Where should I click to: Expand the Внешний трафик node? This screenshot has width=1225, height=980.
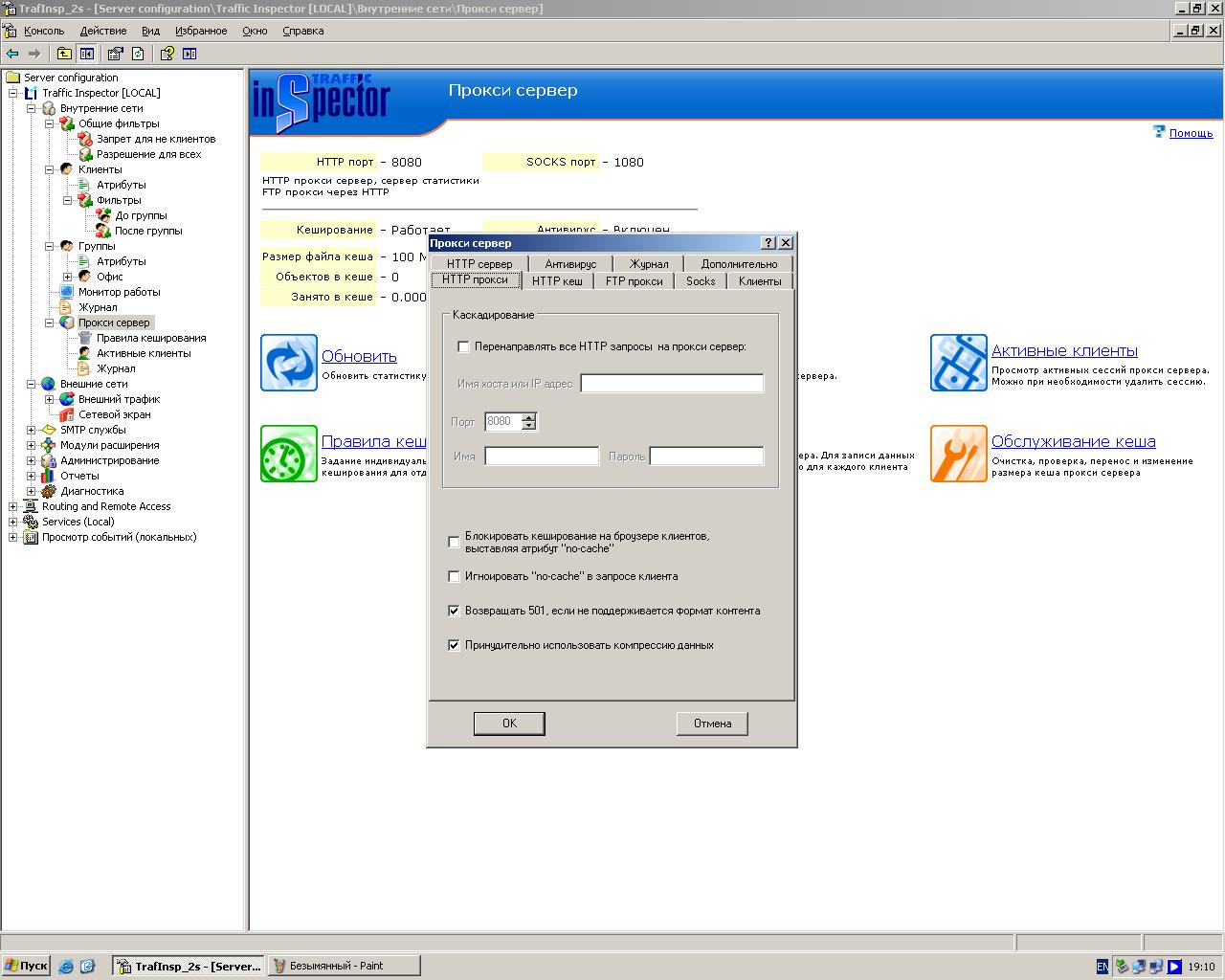[x=50, y=399]
